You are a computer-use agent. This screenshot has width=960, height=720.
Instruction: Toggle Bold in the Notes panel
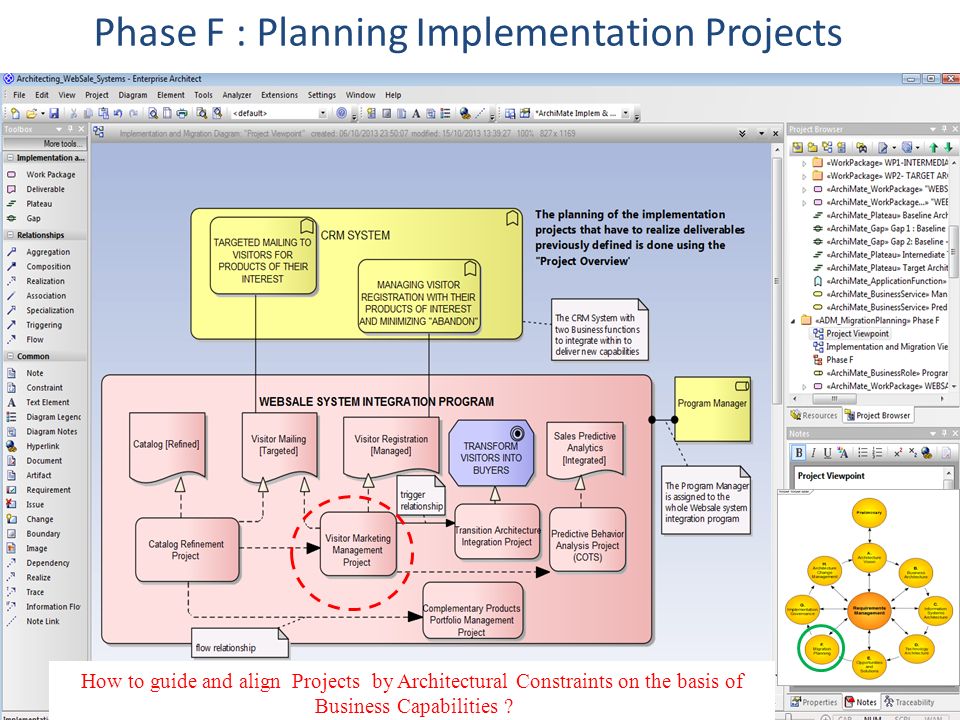pyautogui.click(x=798, y=453)
